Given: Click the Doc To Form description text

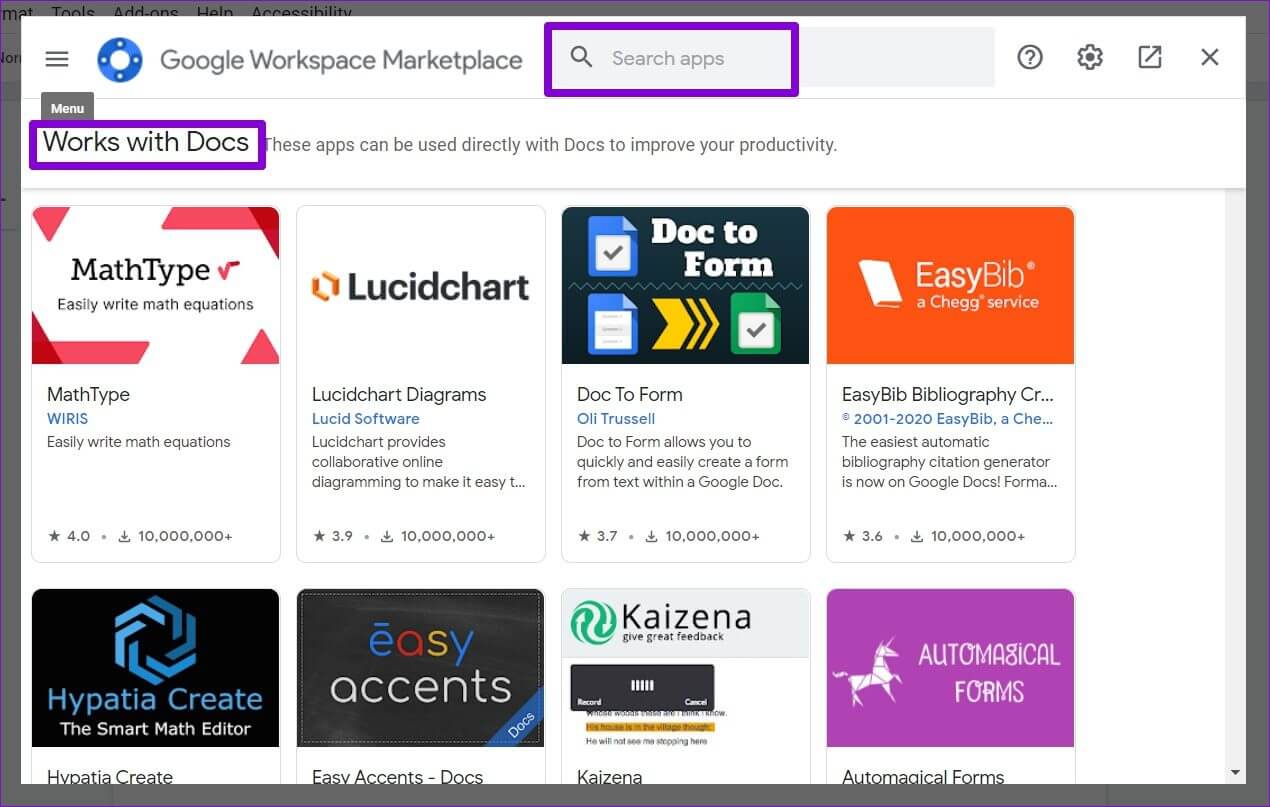Looking at the screenshot, I should coord(683,462).
